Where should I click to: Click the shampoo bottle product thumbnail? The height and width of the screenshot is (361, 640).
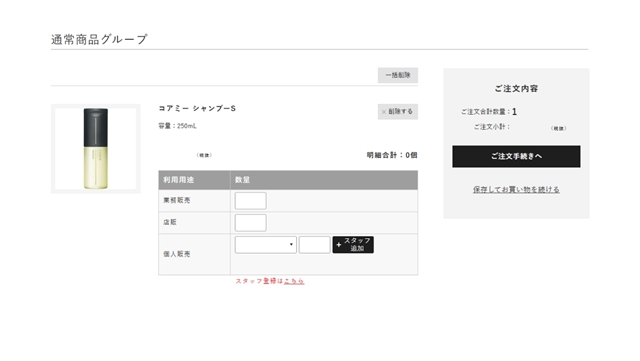point(96,149)
